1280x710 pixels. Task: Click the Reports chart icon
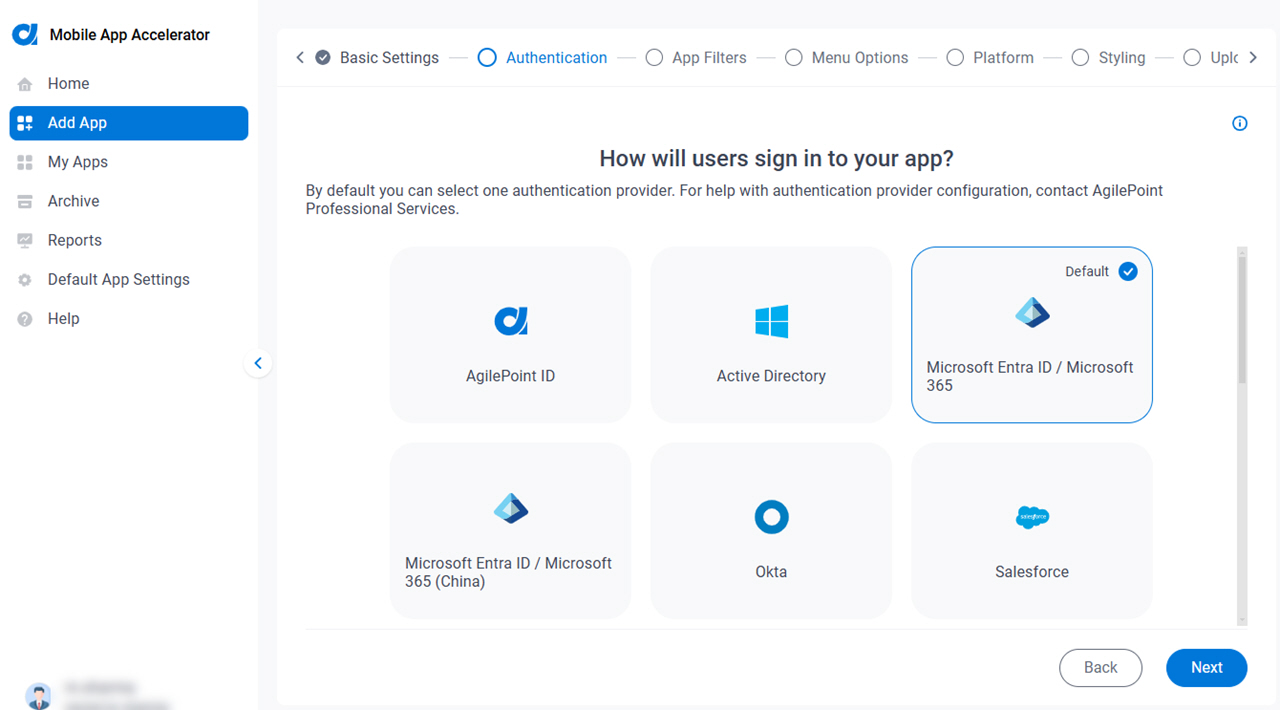(25, 240)
